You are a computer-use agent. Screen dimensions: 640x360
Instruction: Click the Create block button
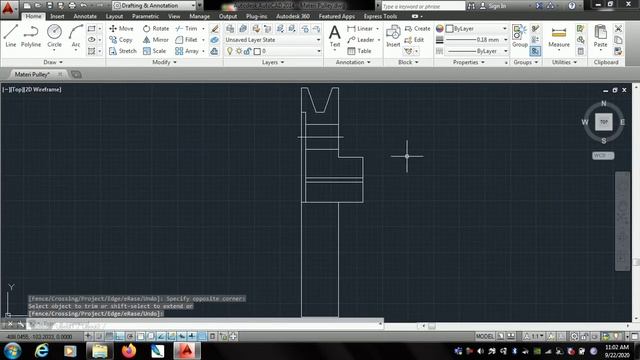417,29
